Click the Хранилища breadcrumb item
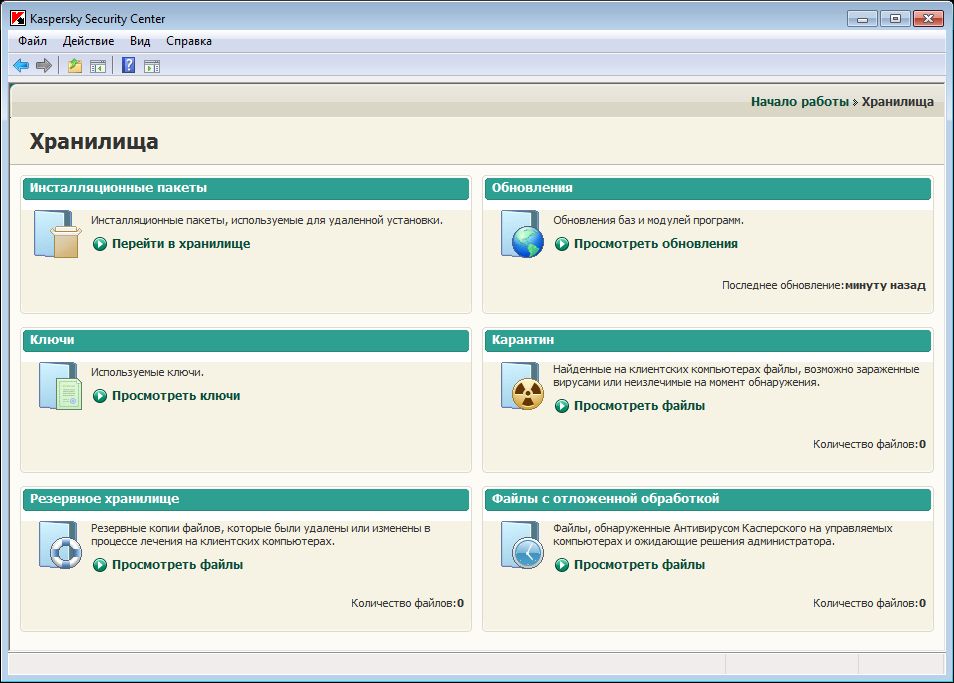Image resolution: width=954 pixels, height=683 pixels. click(x=897, y=102)
